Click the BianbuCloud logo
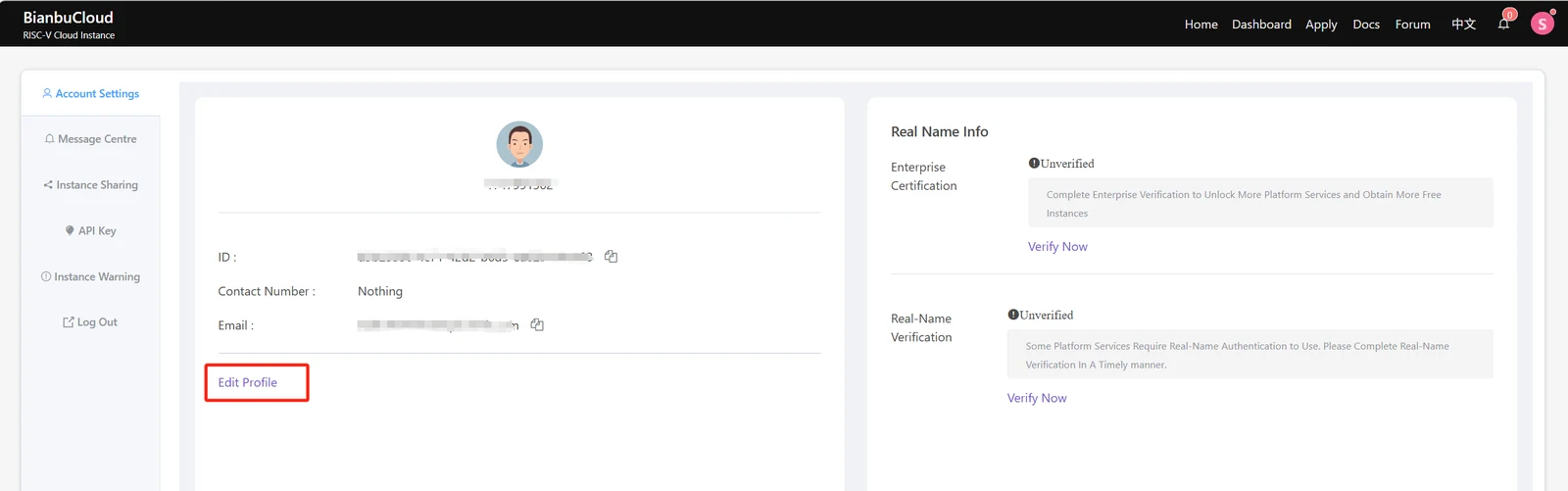This screenshot has width=1568, height=491. [69, 18]
